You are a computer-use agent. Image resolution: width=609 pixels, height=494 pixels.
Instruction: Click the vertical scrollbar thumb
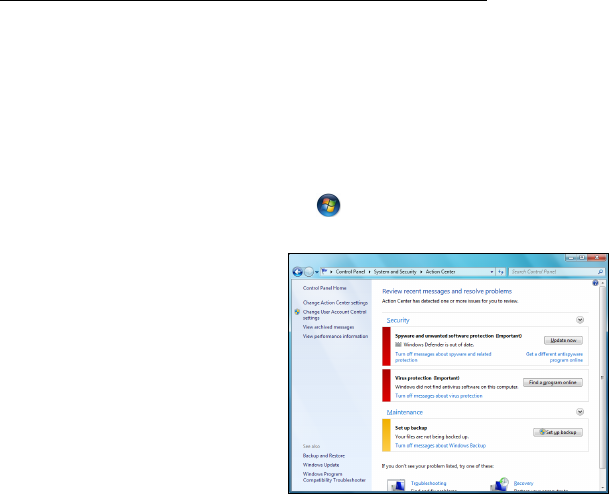click(x=602, y=377)
